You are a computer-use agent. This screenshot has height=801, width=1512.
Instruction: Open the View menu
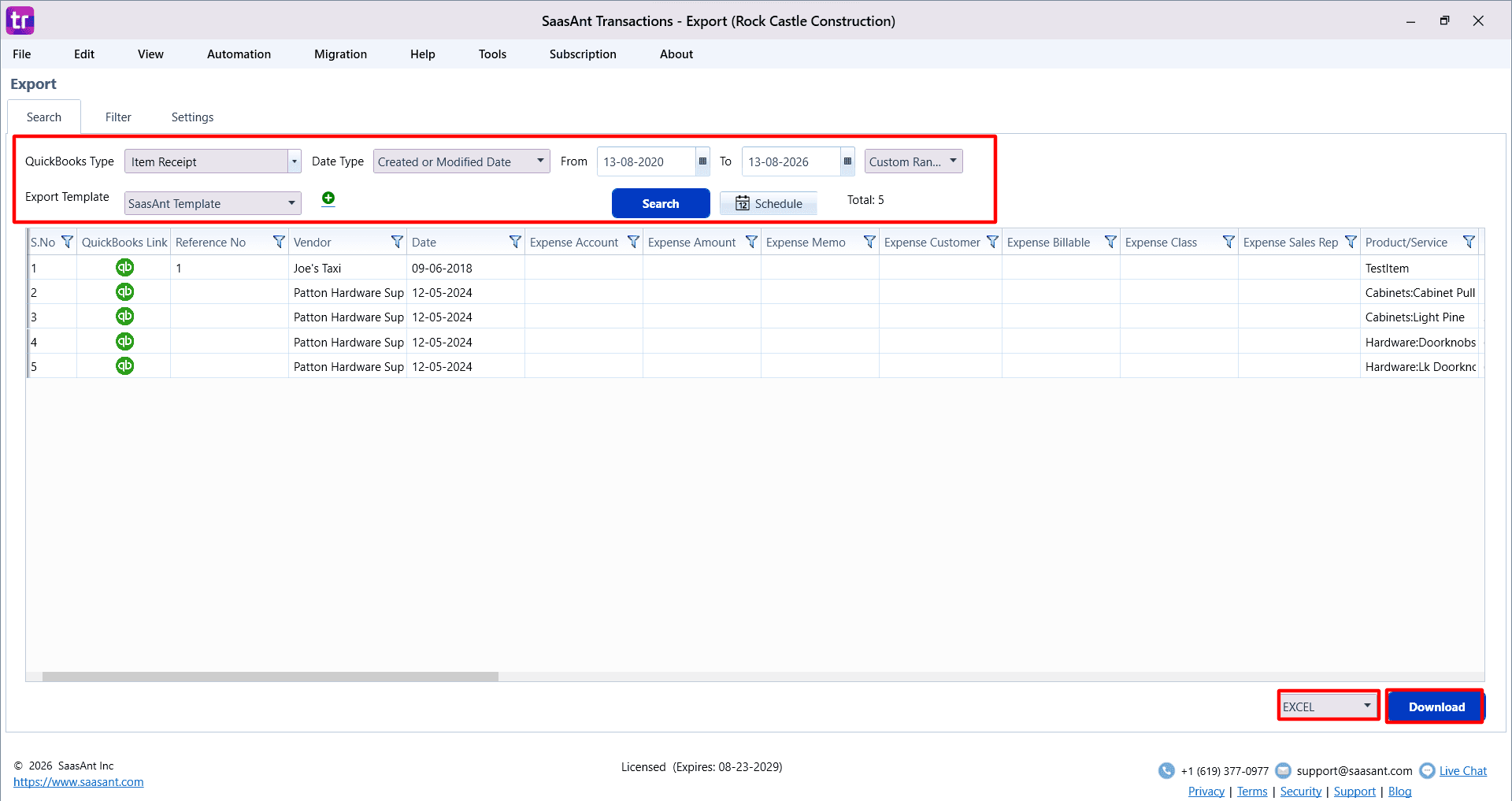150,54
